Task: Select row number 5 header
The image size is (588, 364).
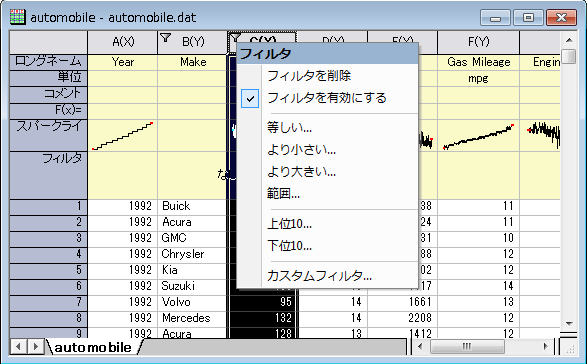Action: click(x=48, y=270)
